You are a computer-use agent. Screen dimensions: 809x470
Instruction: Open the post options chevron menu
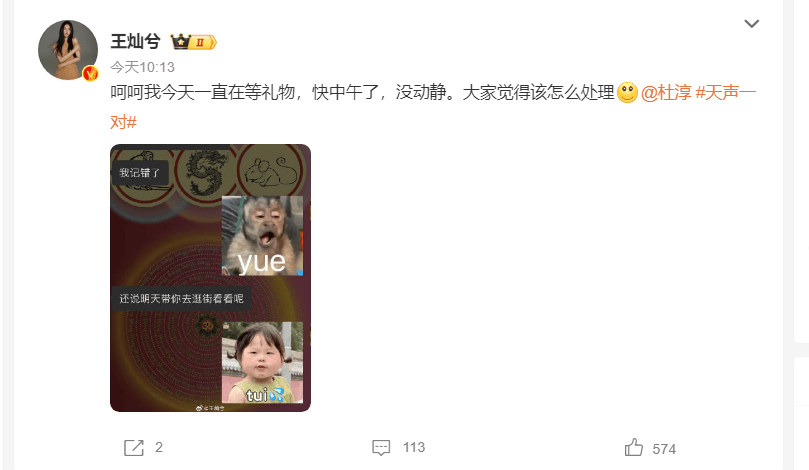[751, 24]
